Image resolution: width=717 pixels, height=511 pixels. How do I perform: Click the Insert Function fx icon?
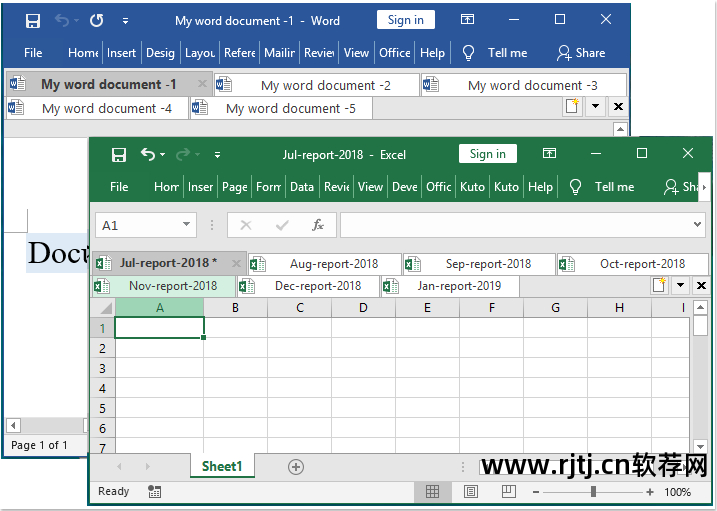(318, 225)
